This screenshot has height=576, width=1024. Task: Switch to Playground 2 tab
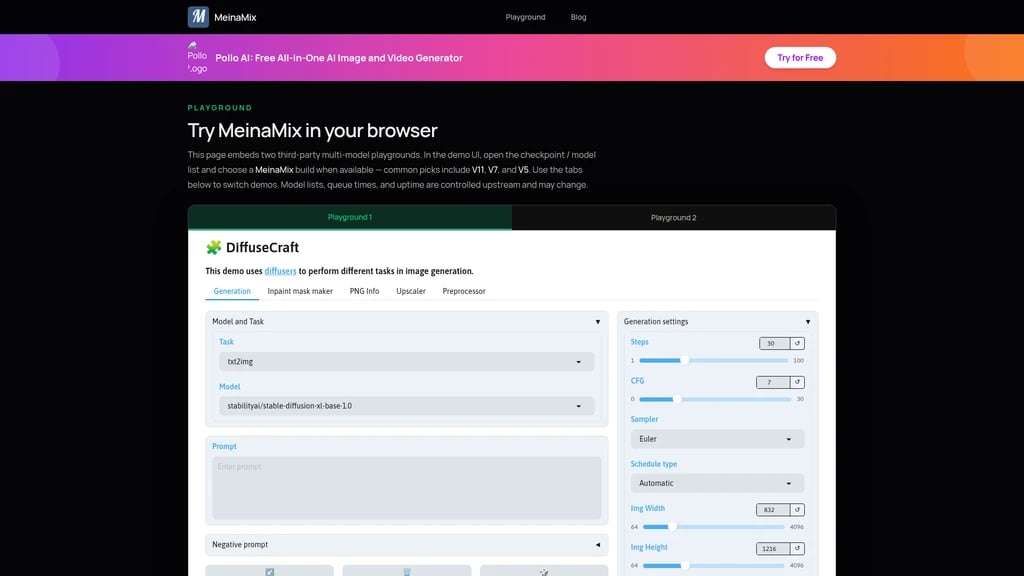point(673,217)
